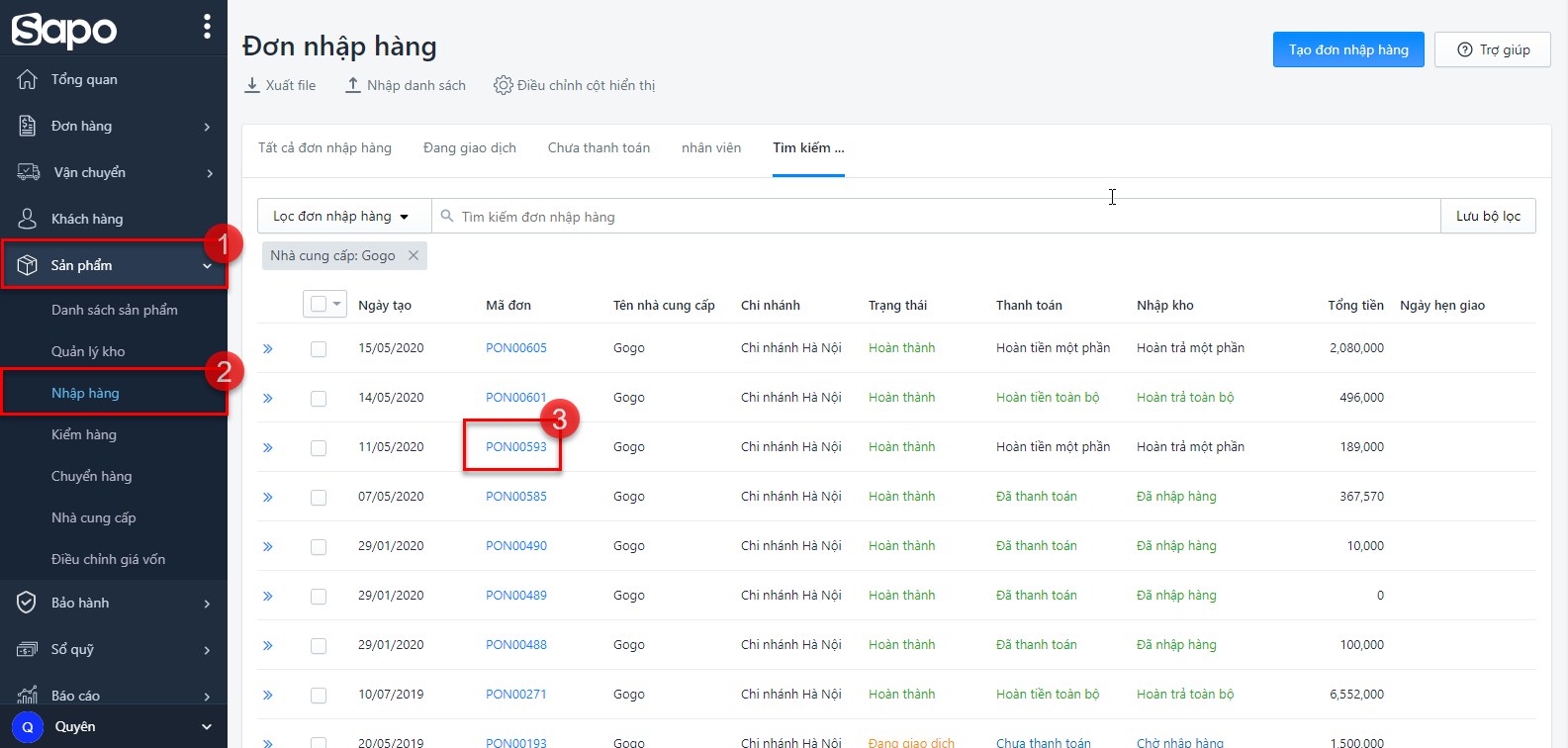
Task: Toggle the select-all checkbox in table header
Action: [x=319, y=304]
